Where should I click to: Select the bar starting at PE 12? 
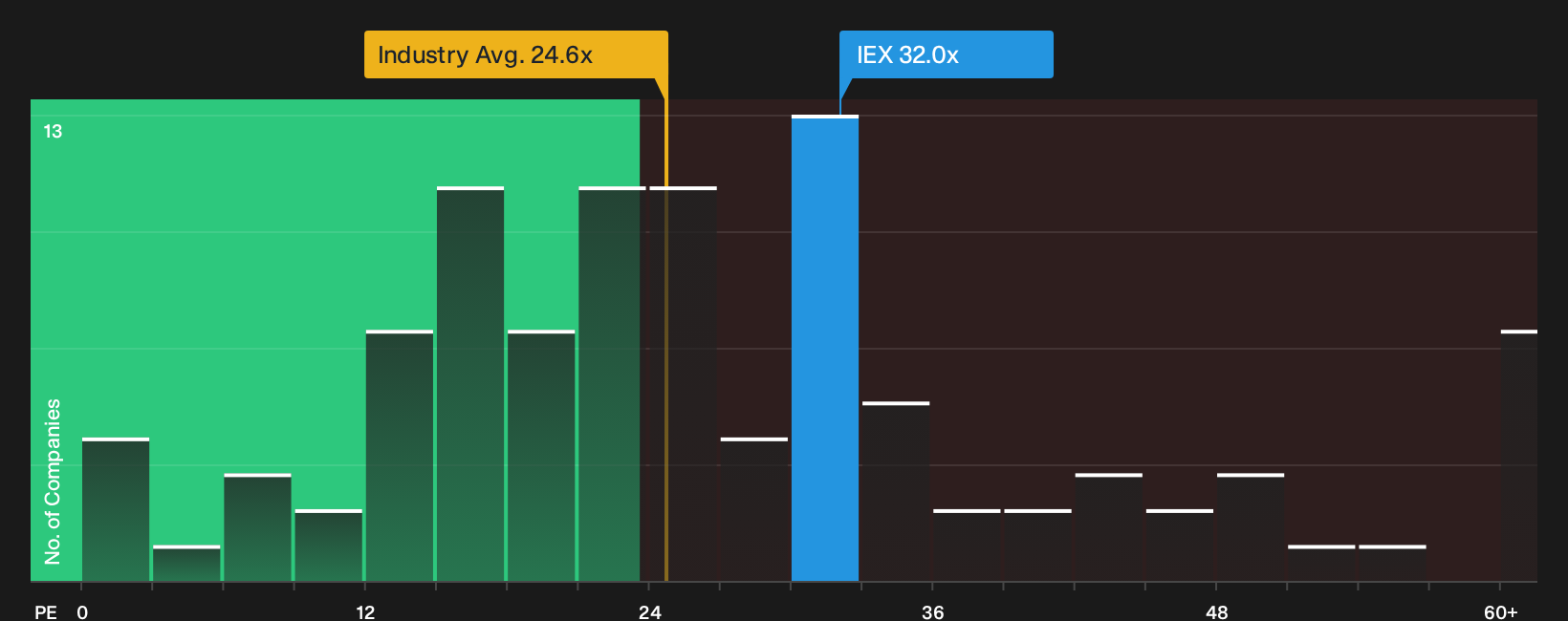pos(400,456)
